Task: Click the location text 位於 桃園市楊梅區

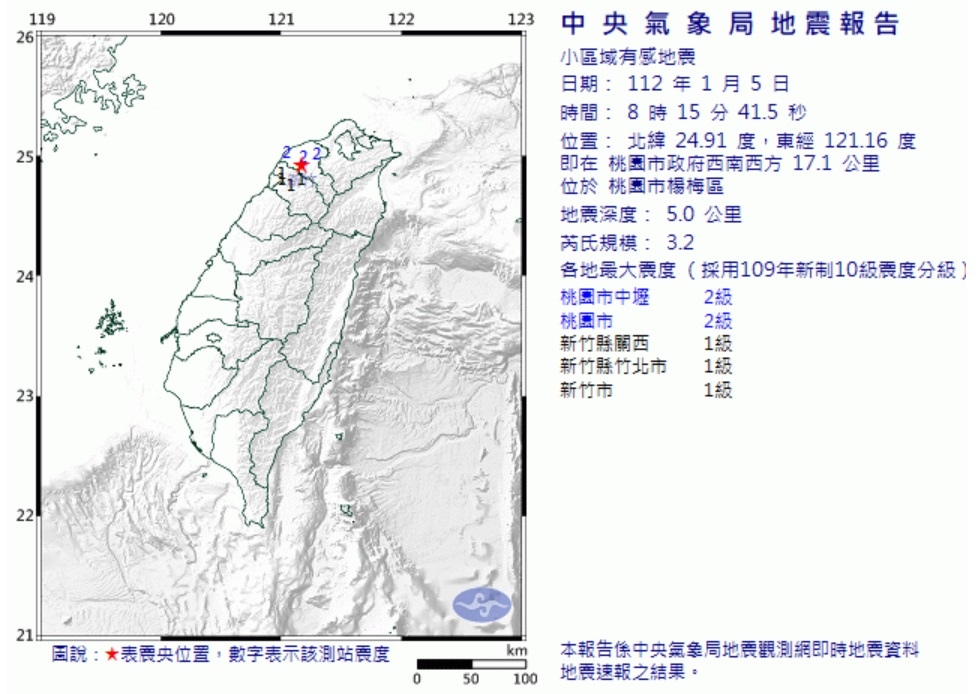Action: [642, 186]
